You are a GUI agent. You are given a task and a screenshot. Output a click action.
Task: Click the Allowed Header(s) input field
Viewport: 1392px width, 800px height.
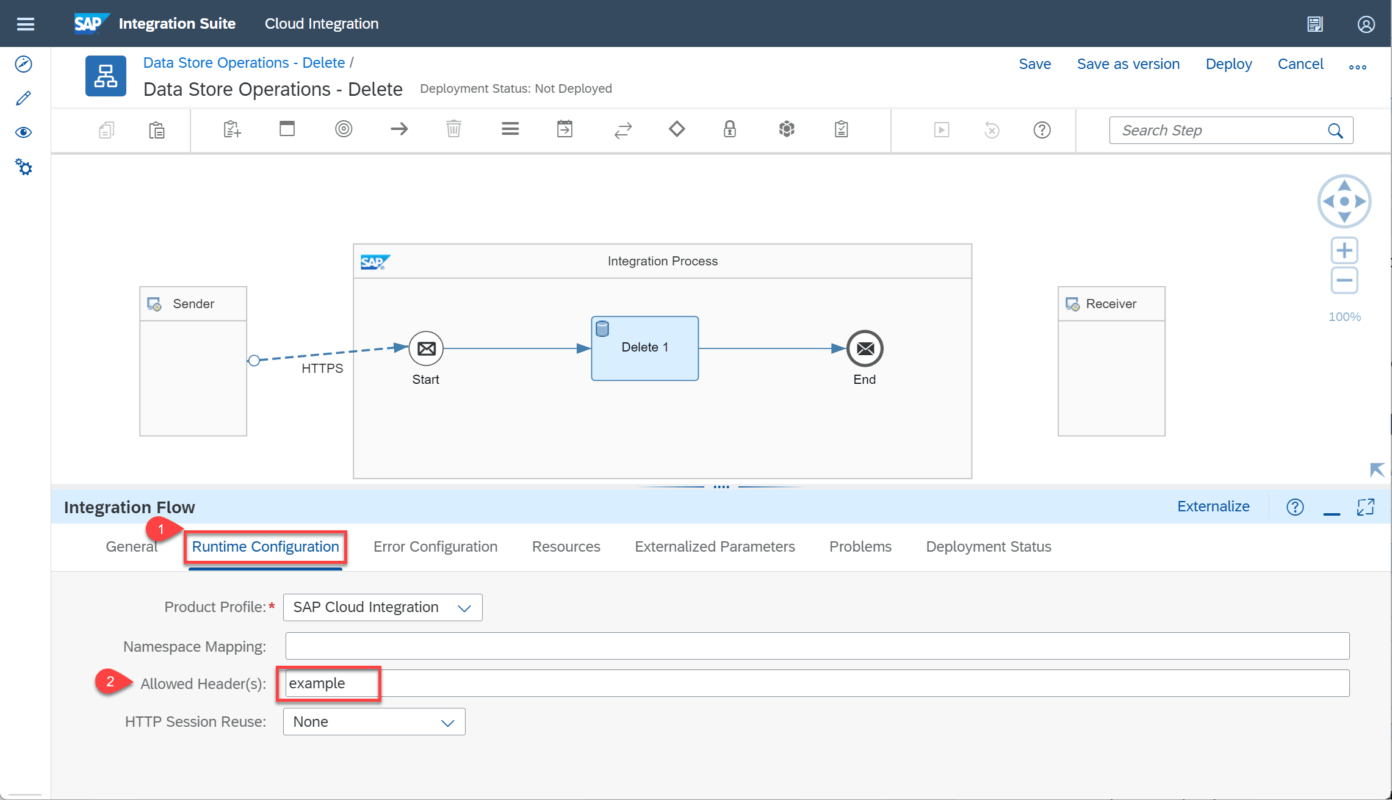click(817, 684)
